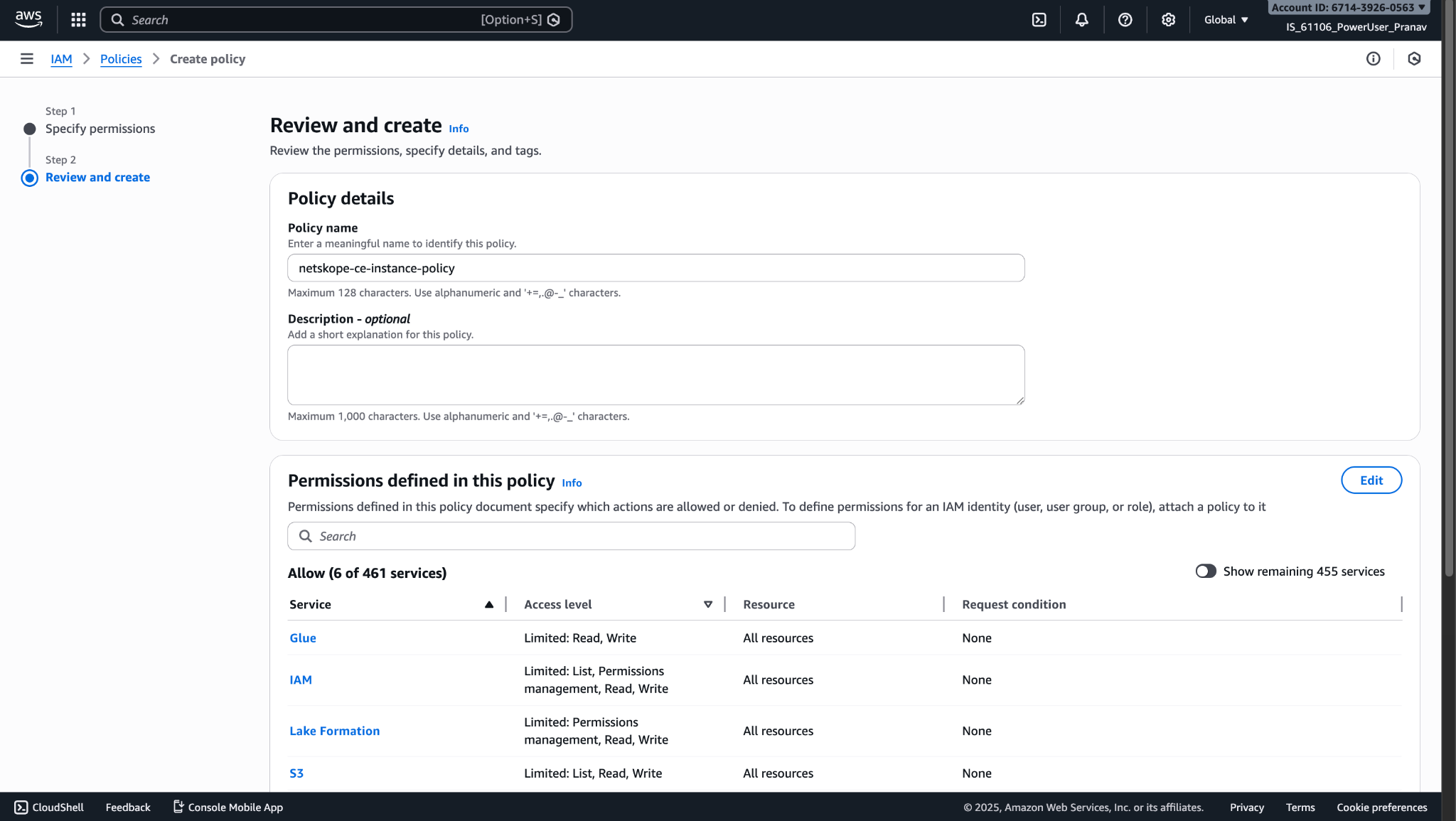1456x821 pixels.
Task: Click the 'Create policy' breadcrumb text
Action: 208,59
